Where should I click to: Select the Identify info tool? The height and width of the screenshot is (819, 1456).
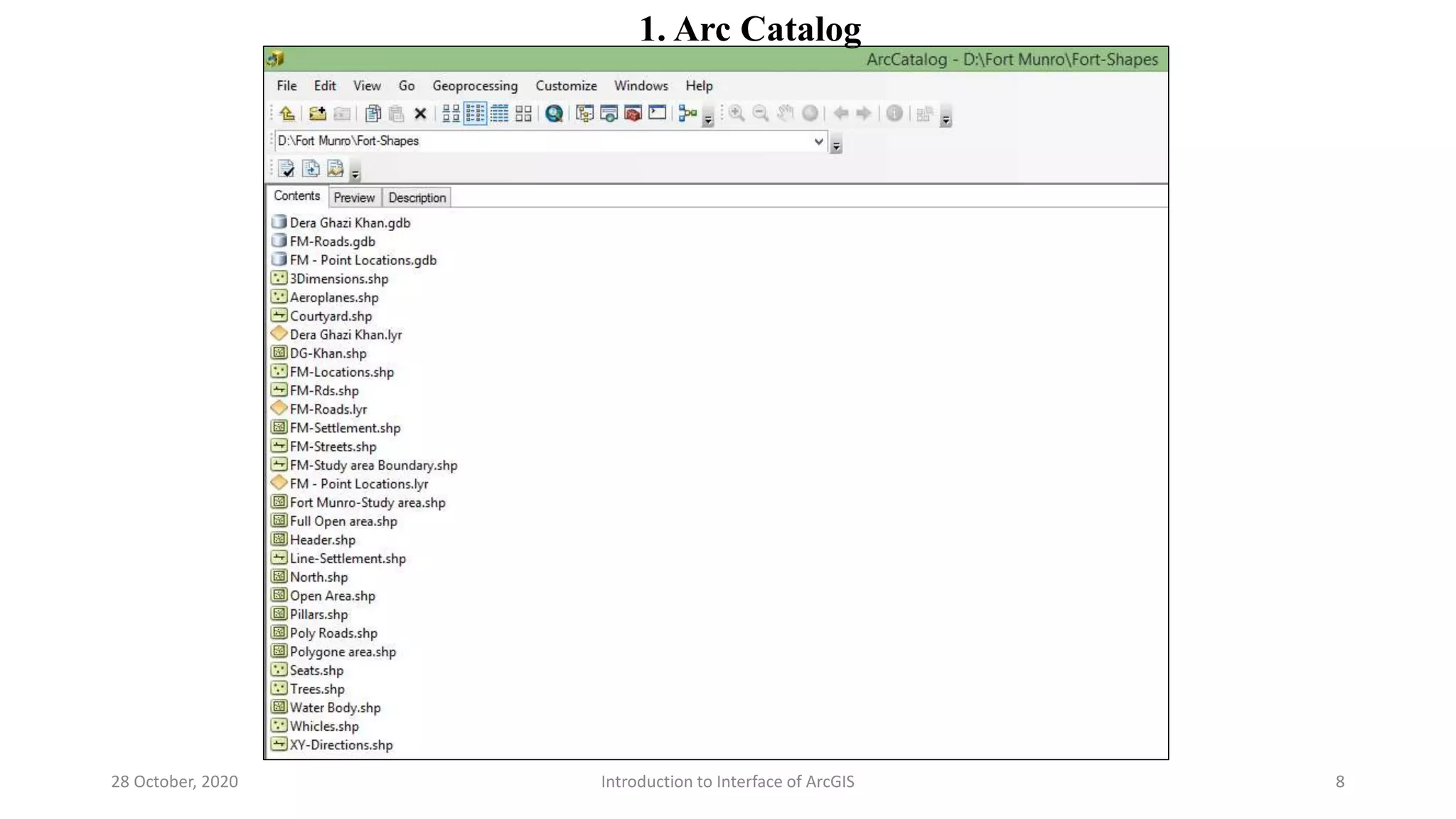[x=894, y=113]
